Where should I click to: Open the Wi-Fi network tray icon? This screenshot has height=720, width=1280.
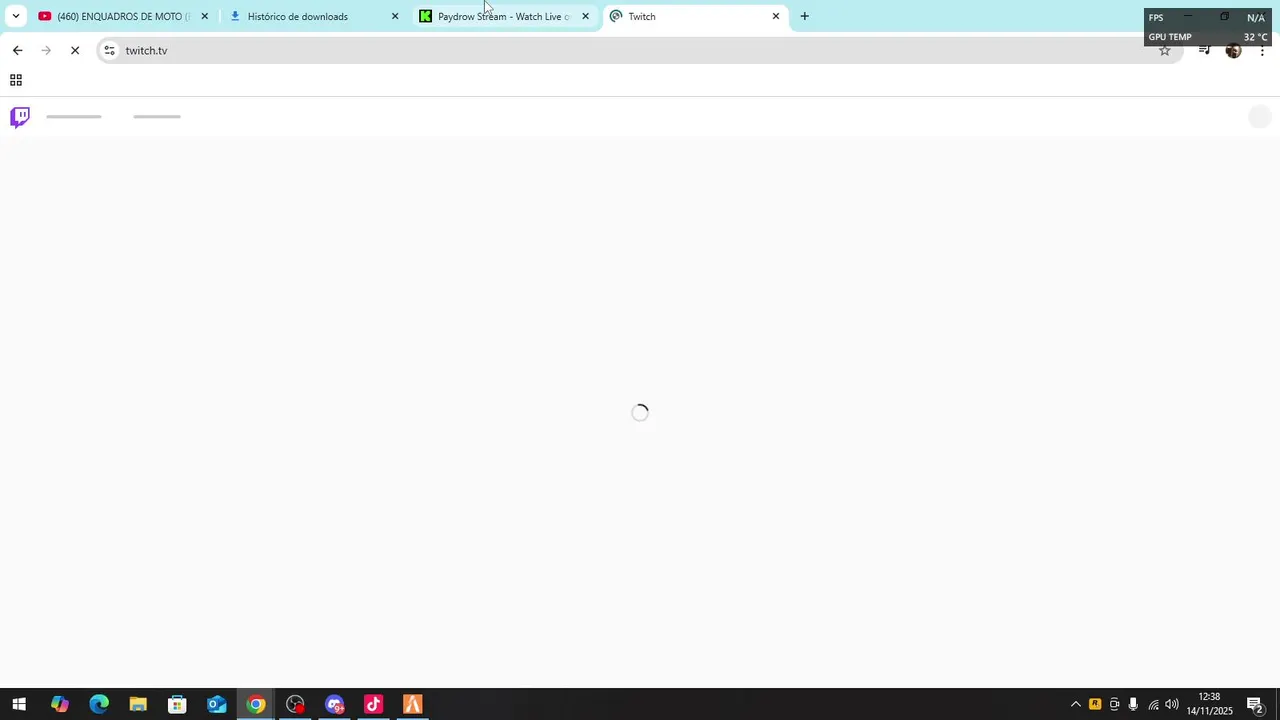click(1153, 705)
